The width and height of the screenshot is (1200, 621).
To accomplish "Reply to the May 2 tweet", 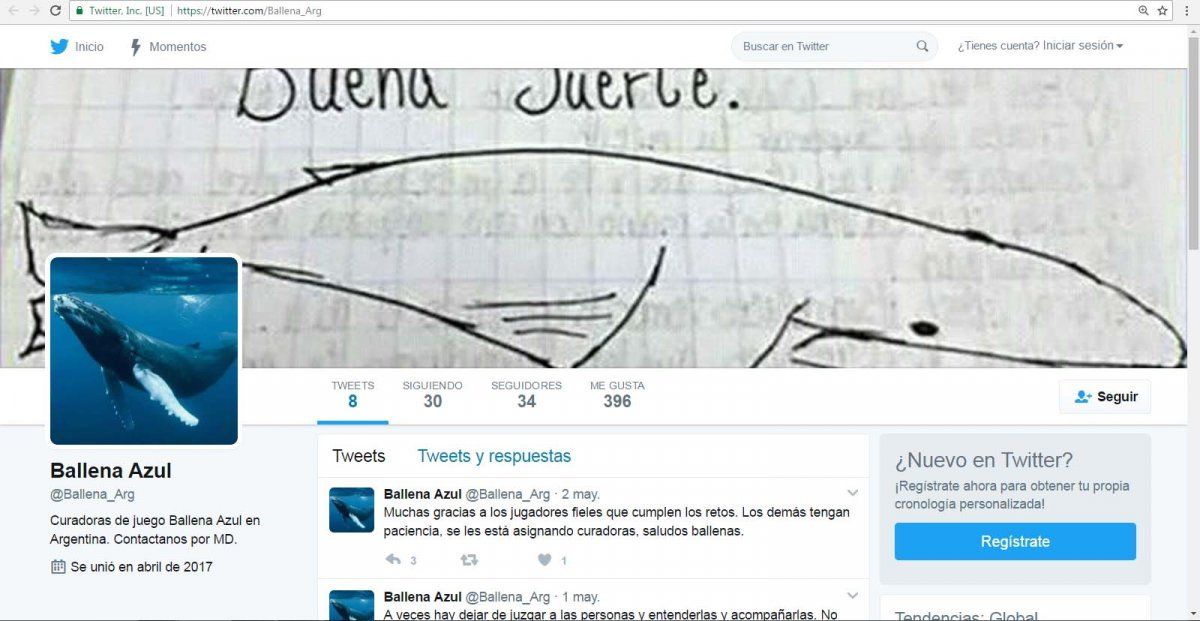I will point(393,560).
